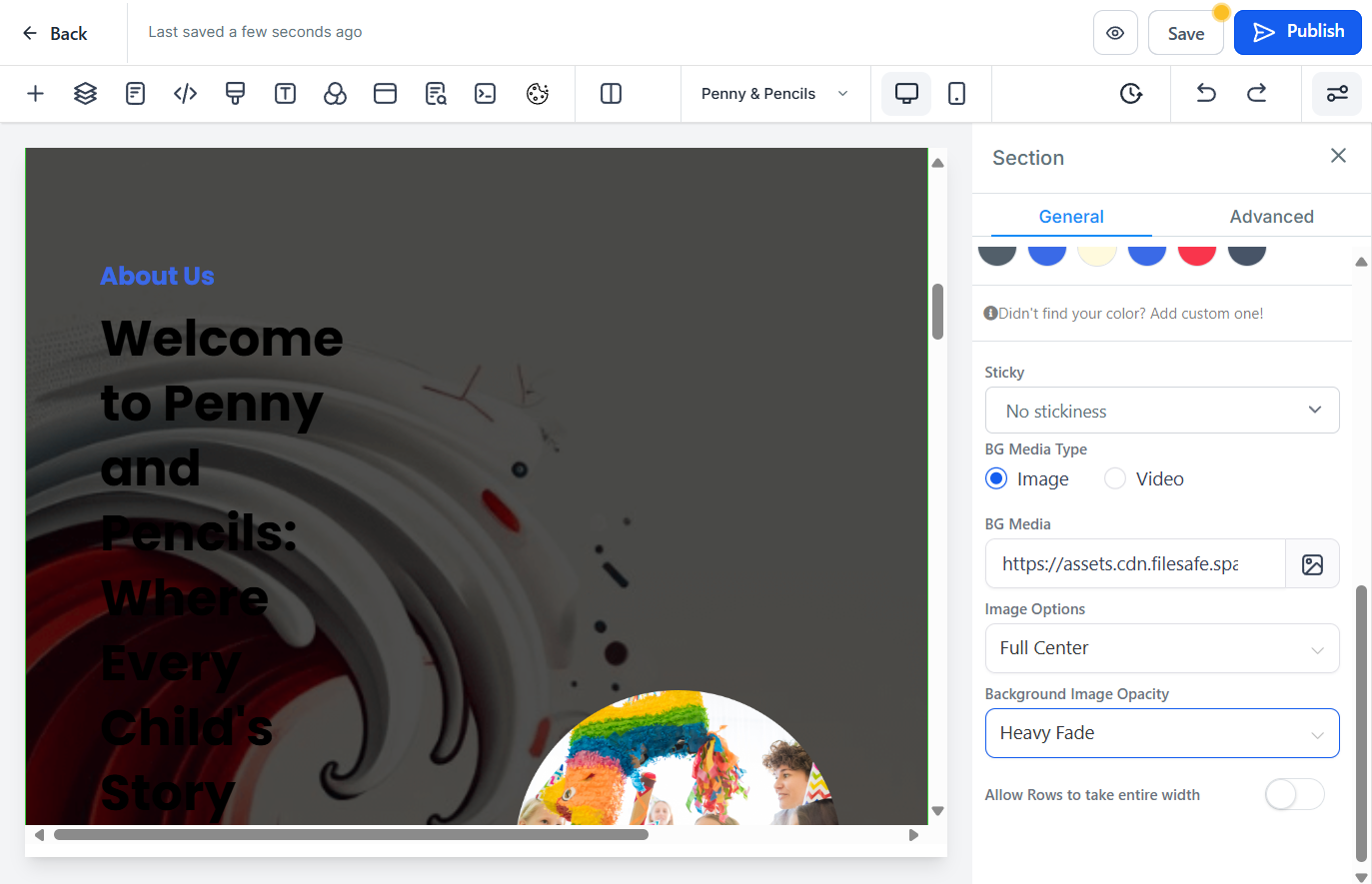Open the typography T icon
The width and height of the screenshot is (1372, 884).
click(285, 94)
